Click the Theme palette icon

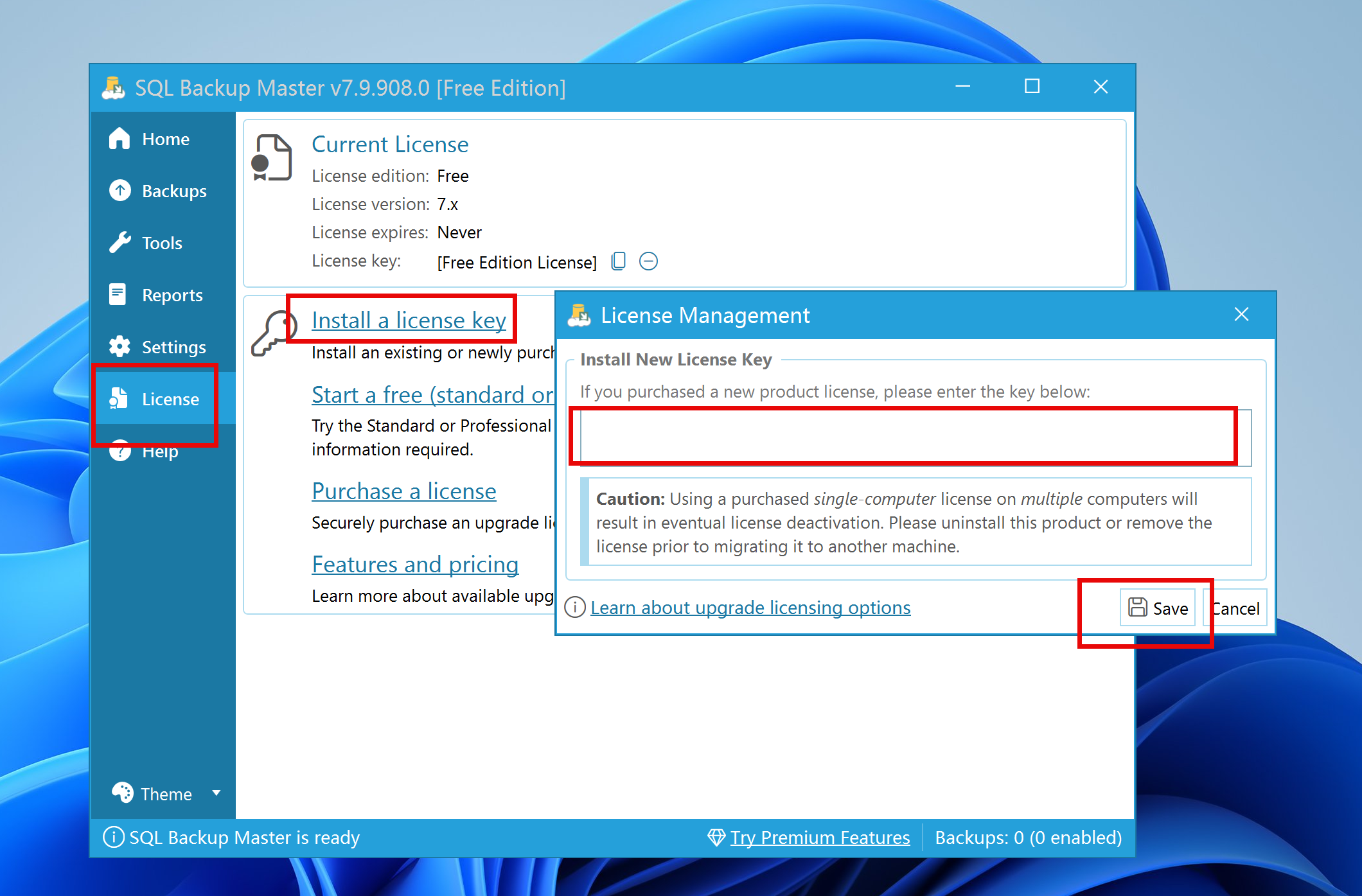click(122, 793)
